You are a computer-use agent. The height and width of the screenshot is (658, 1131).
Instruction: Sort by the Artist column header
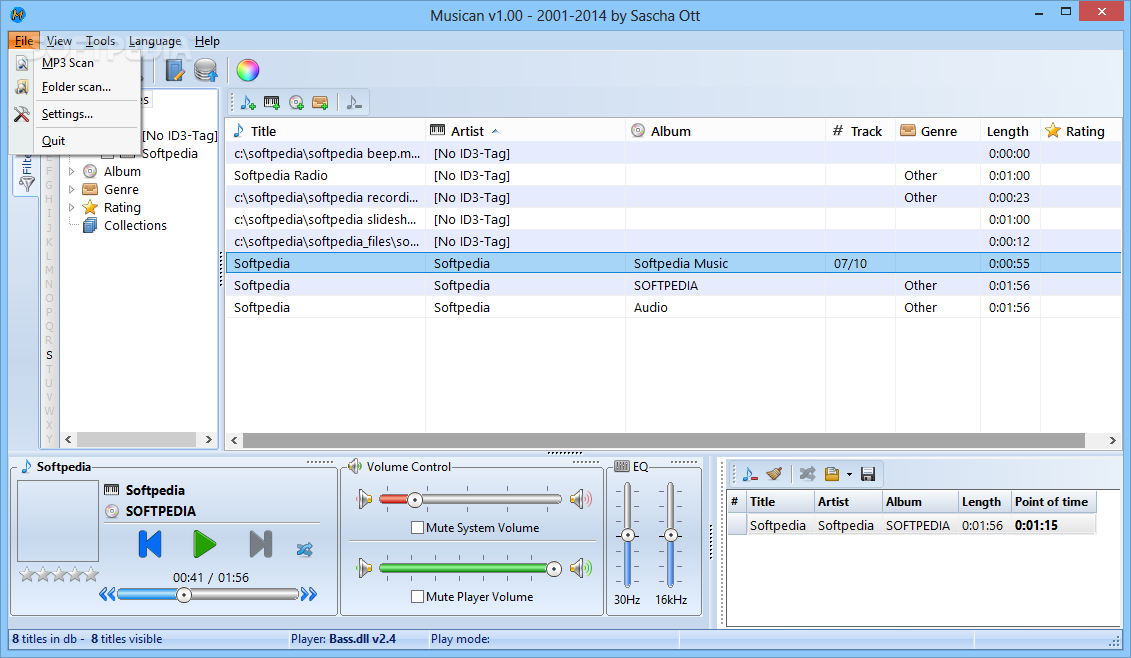coord(526,131)
